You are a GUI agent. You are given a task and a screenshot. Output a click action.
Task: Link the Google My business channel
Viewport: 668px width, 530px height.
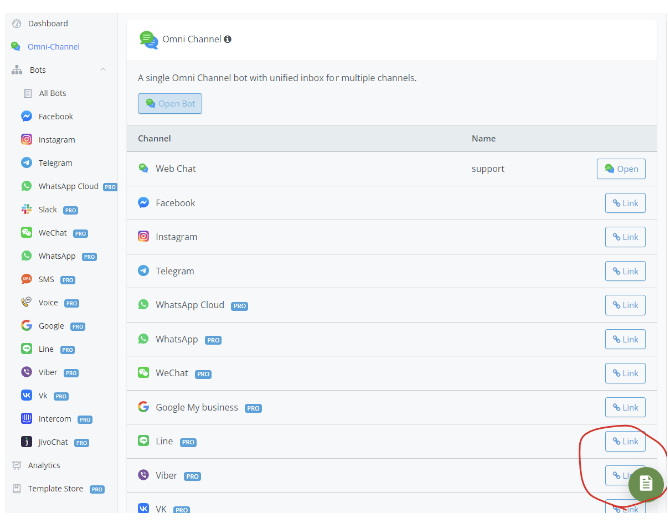(625, 407)
